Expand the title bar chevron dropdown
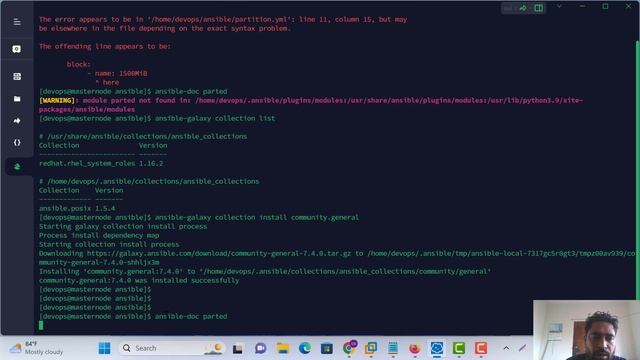The image size is (640, 360). pyautogui.click(x=559, y=7)
